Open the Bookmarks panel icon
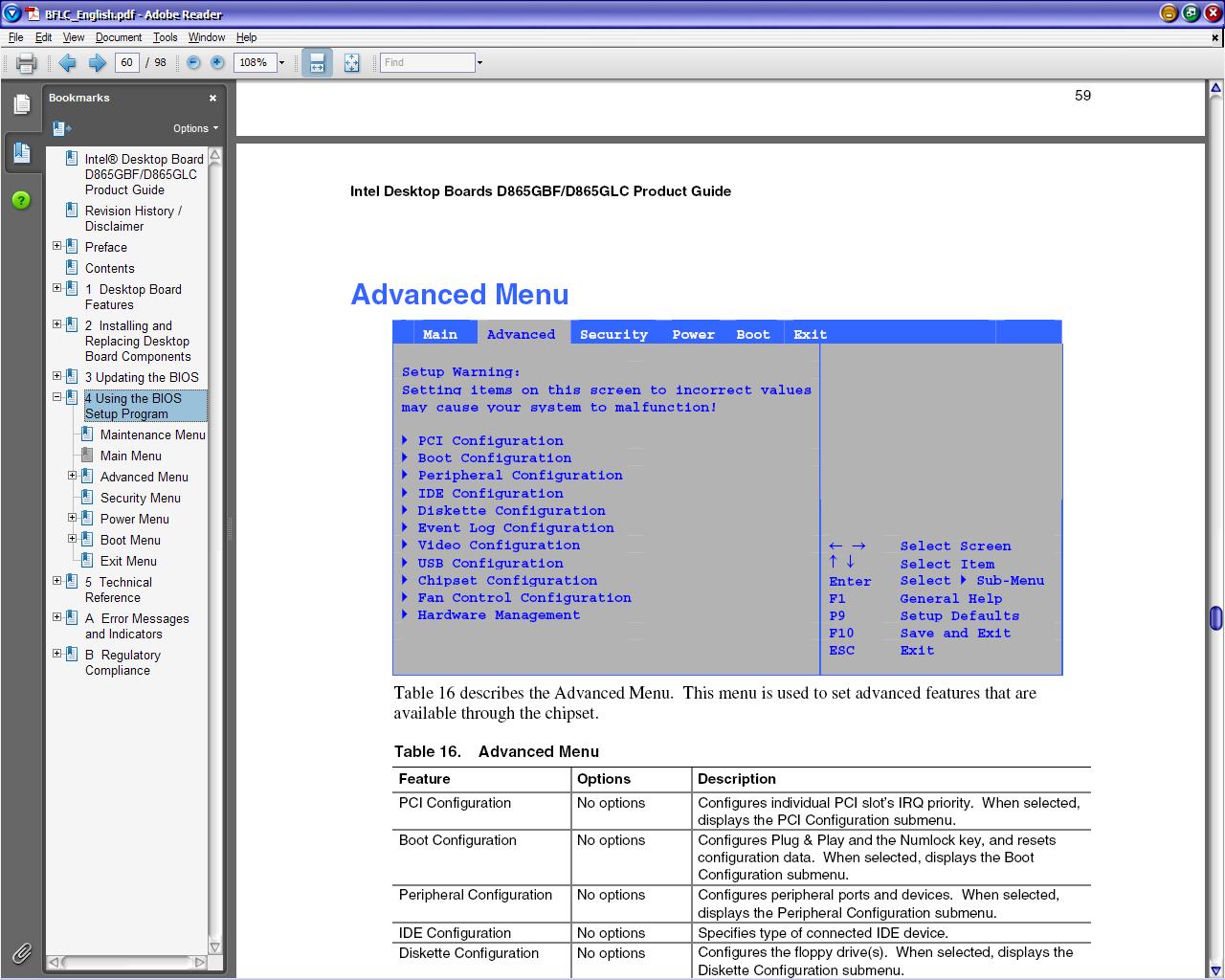This screenshot has height=980, width=1225. 22,152
